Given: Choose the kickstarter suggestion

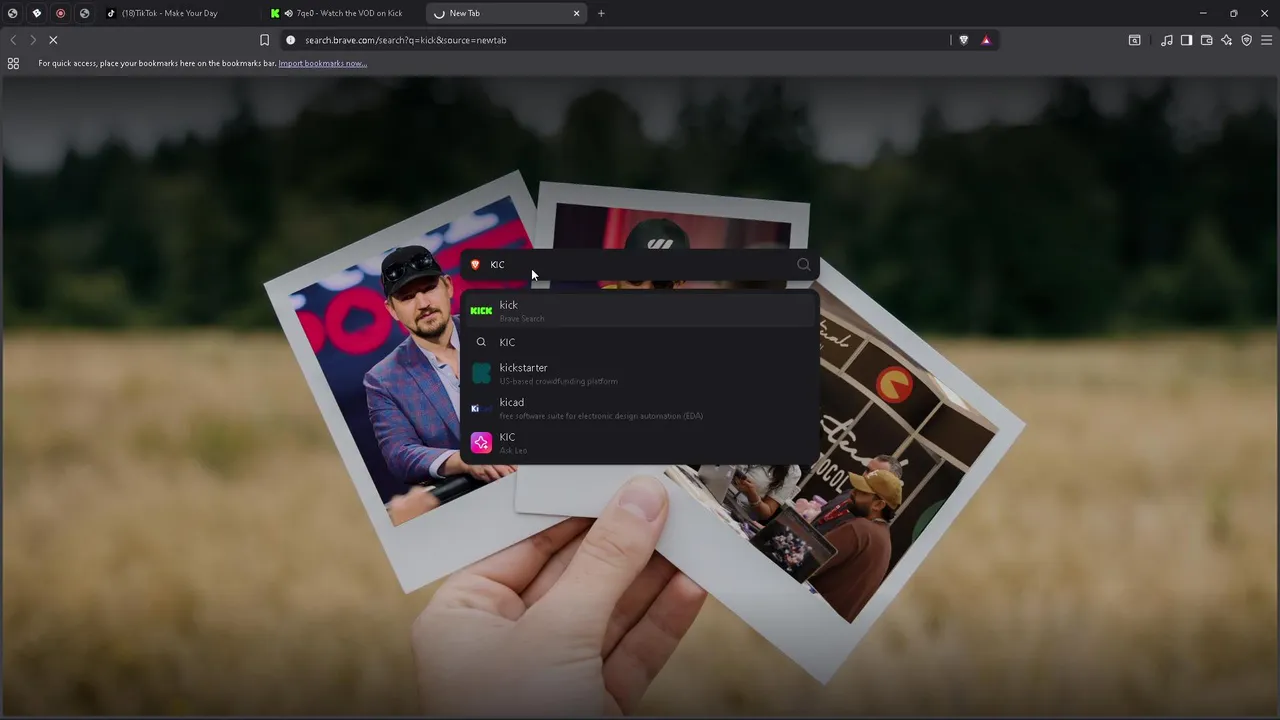Looking at the screenshot, I should pos(640,374).
